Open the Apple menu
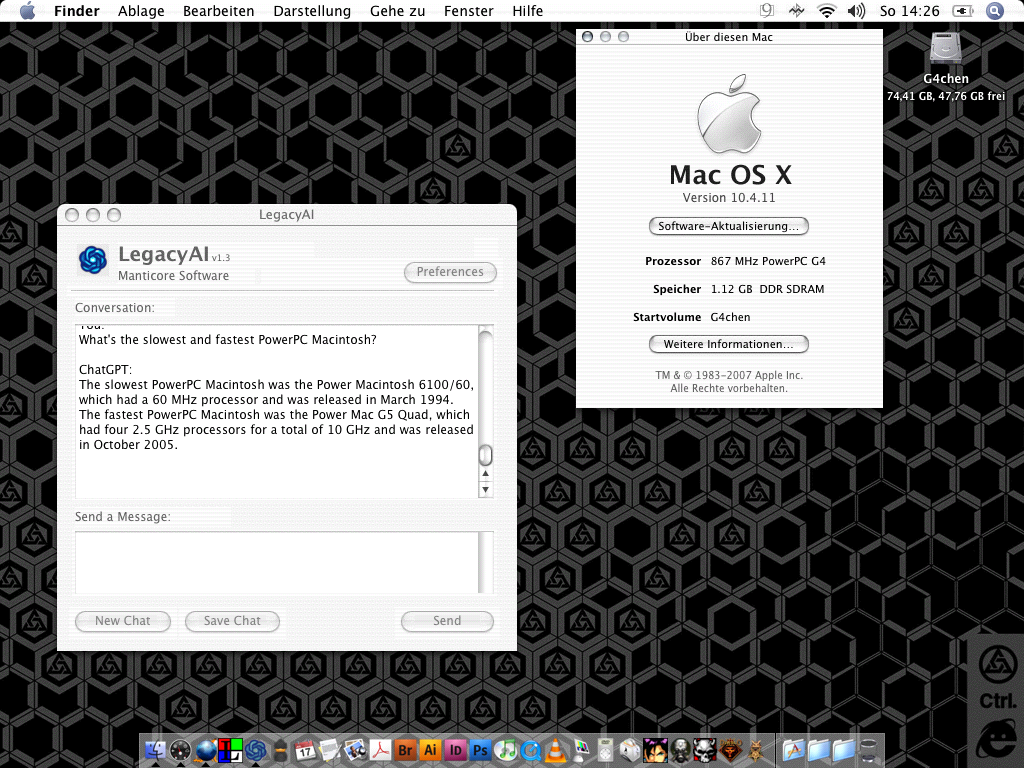 click(x=27, y=11)
